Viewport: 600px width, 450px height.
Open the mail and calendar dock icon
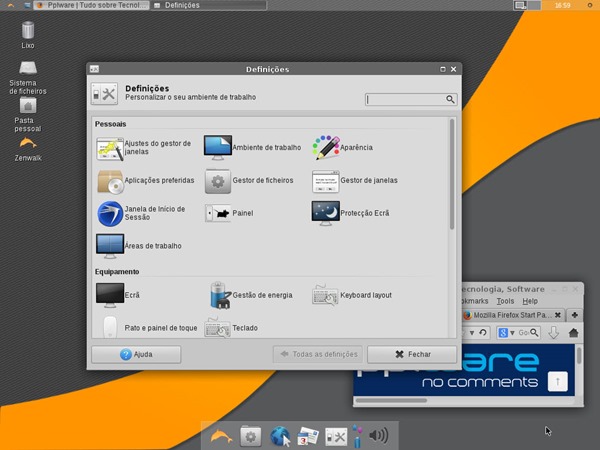(308, 436)
